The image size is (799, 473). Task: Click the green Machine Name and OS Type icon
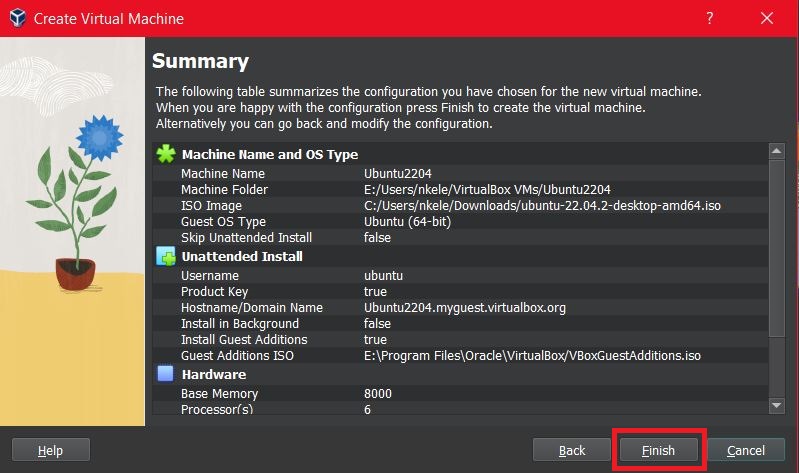(166, 154)
